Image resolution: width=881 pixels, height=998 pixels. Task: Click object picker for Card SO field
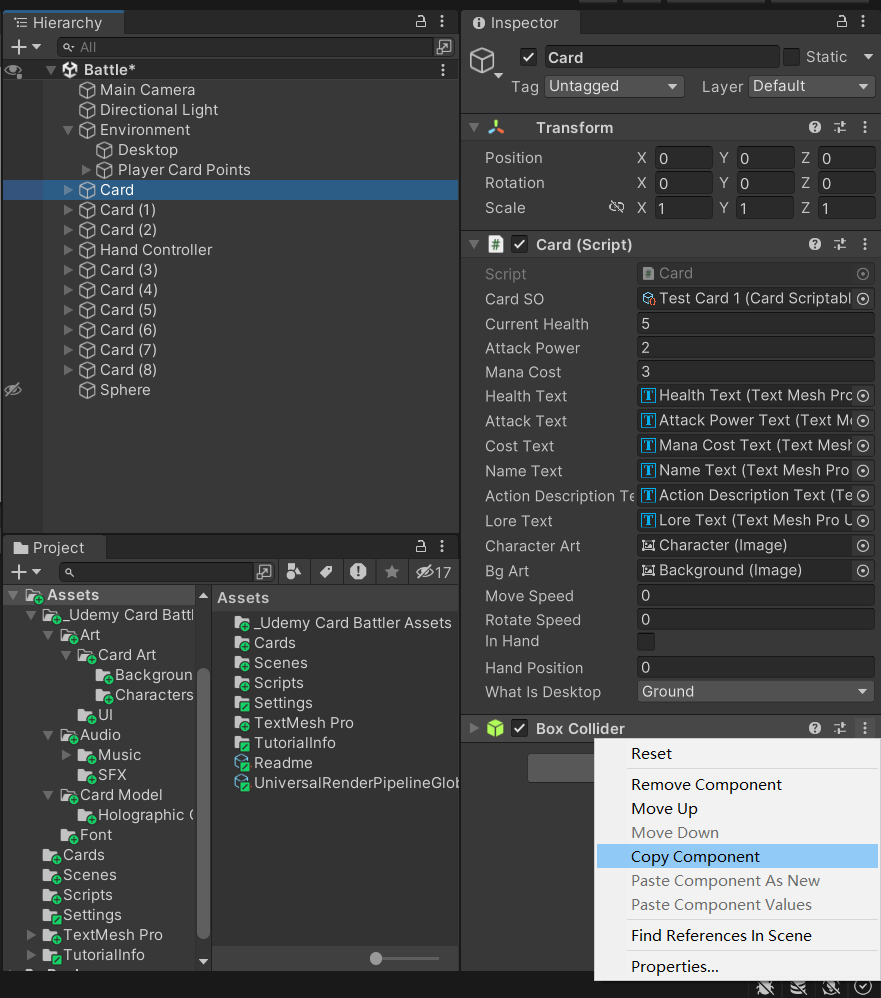[x=863, y=299]
